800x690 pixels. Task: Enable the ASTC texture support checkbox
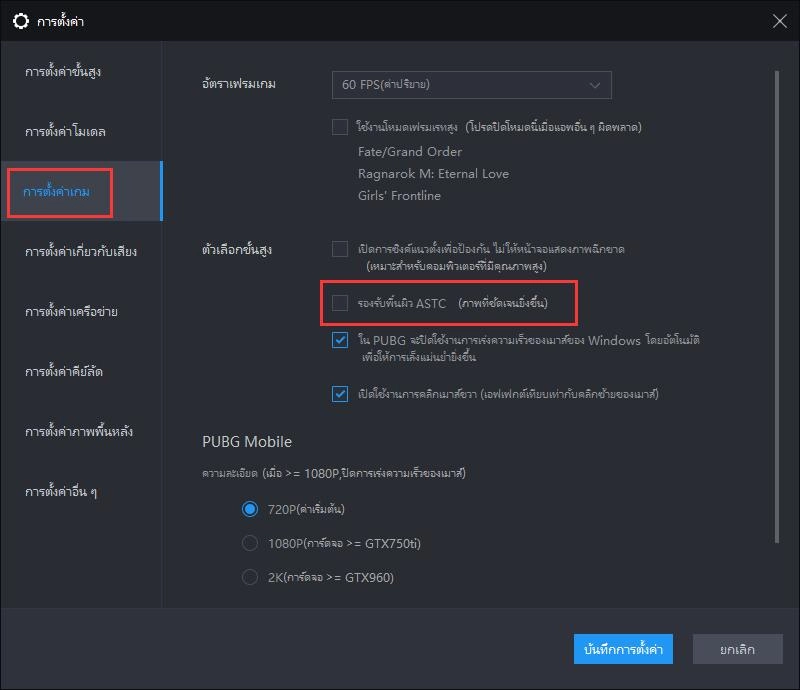[x=340, y=302]
